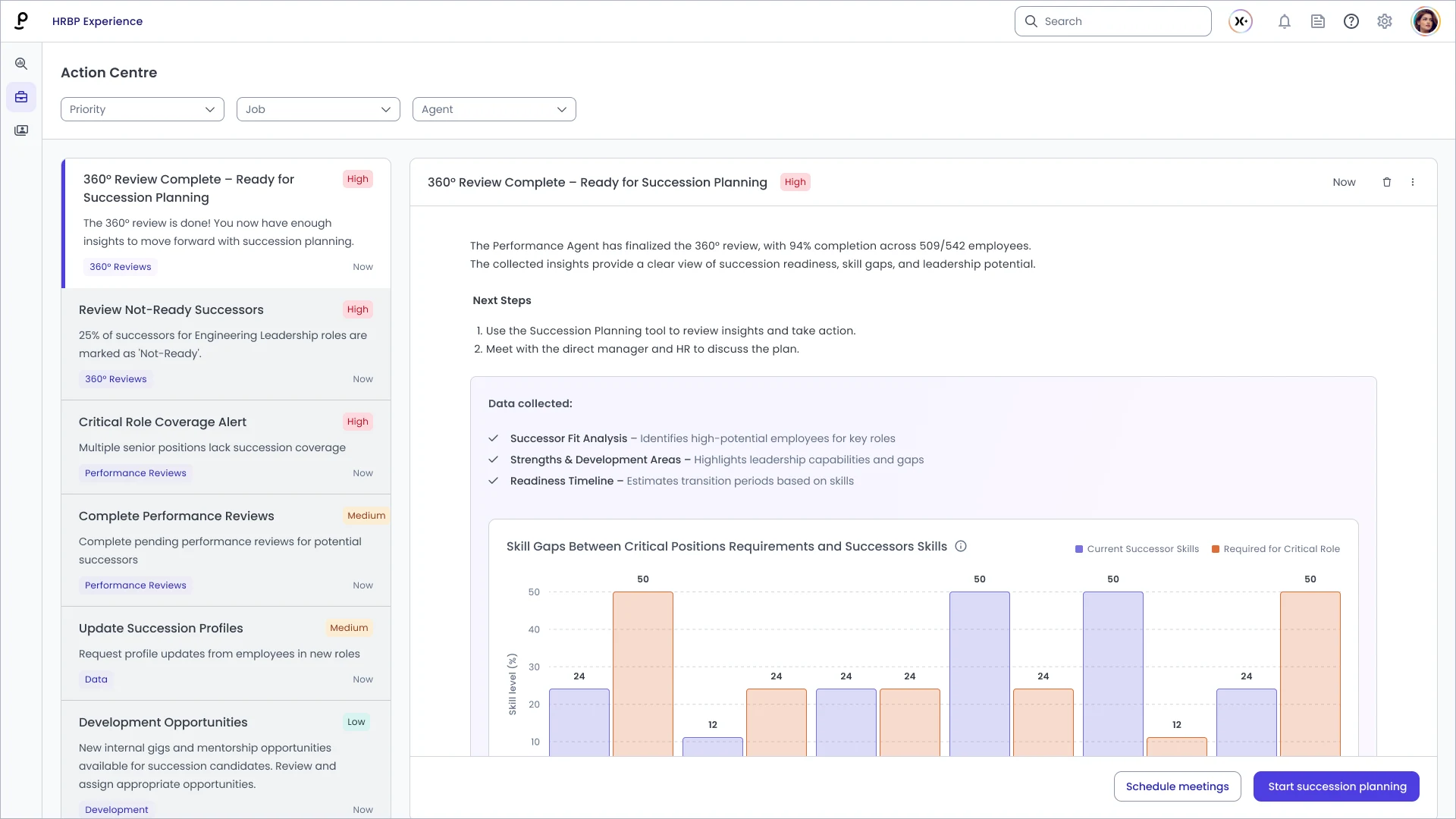1456x819 pixels.
Task: Click the Data collected heading
Action: tap(530, 403)
